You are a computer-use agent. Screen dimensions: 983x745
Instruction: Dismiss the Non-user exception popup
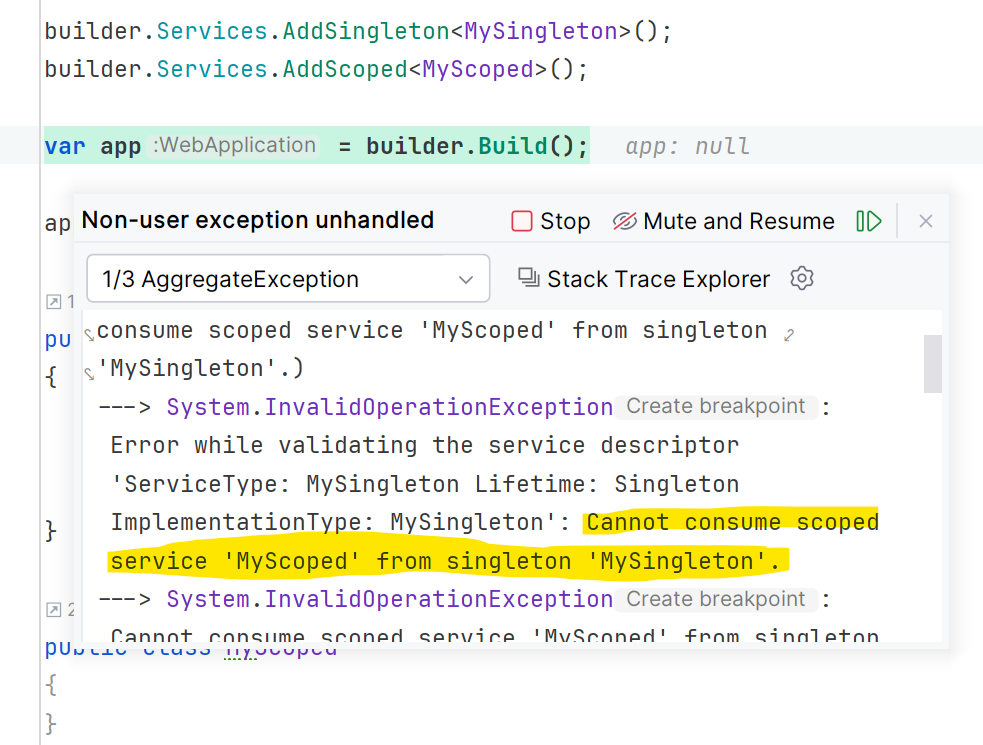click(925, 221)
